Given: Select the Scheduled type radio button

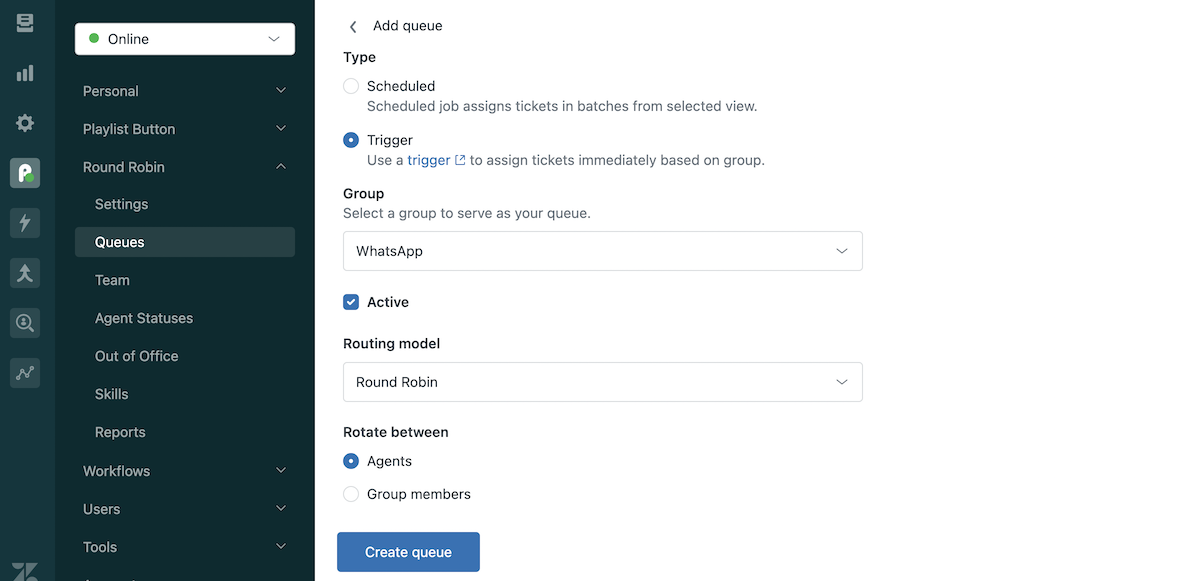Looking at the screenshot, I should (351, 86).
